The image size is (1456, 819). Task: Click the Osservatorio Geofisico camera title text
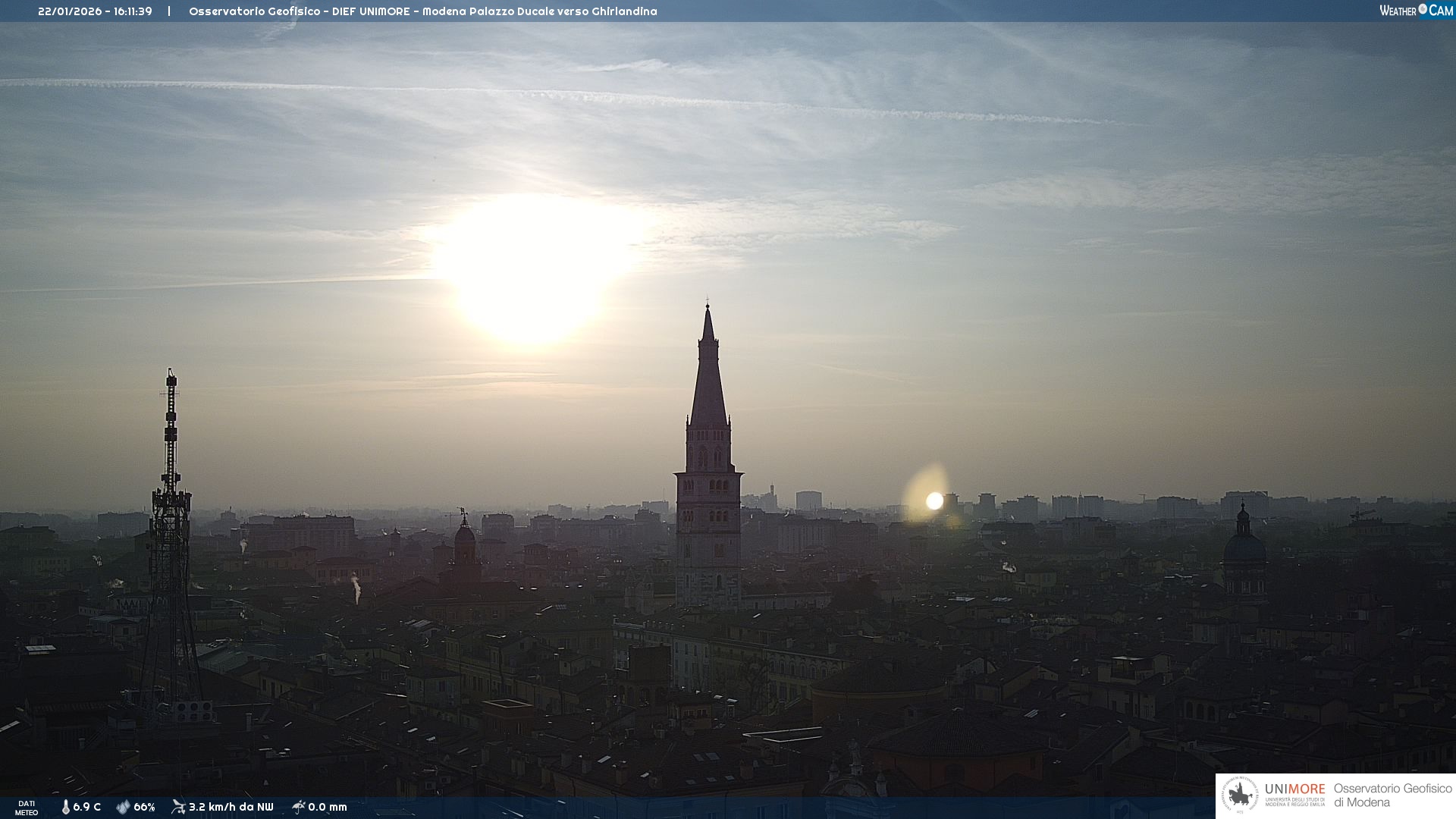pyautogui.click(x=422, y=11)
